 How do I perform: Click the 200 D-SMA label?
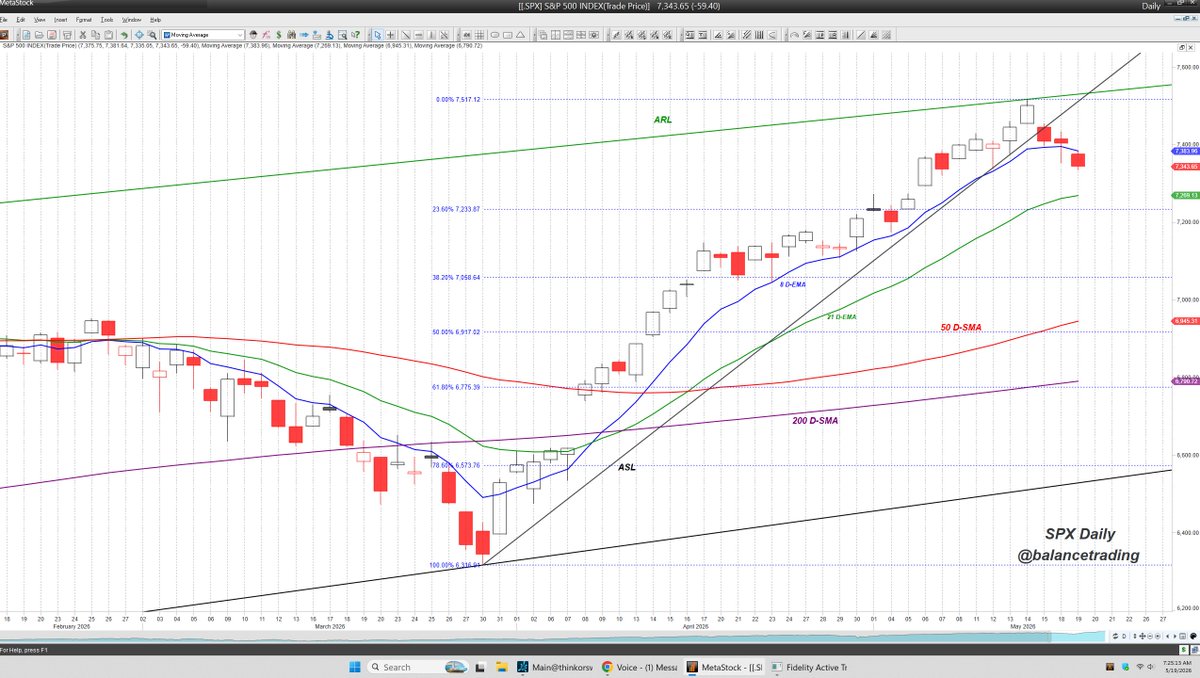[815, 421]
